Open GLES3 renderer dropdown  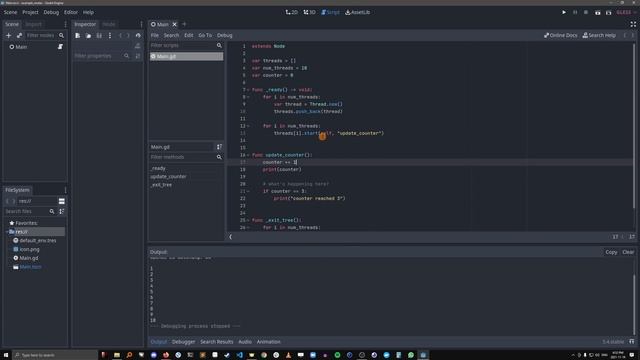pos(626,13)
